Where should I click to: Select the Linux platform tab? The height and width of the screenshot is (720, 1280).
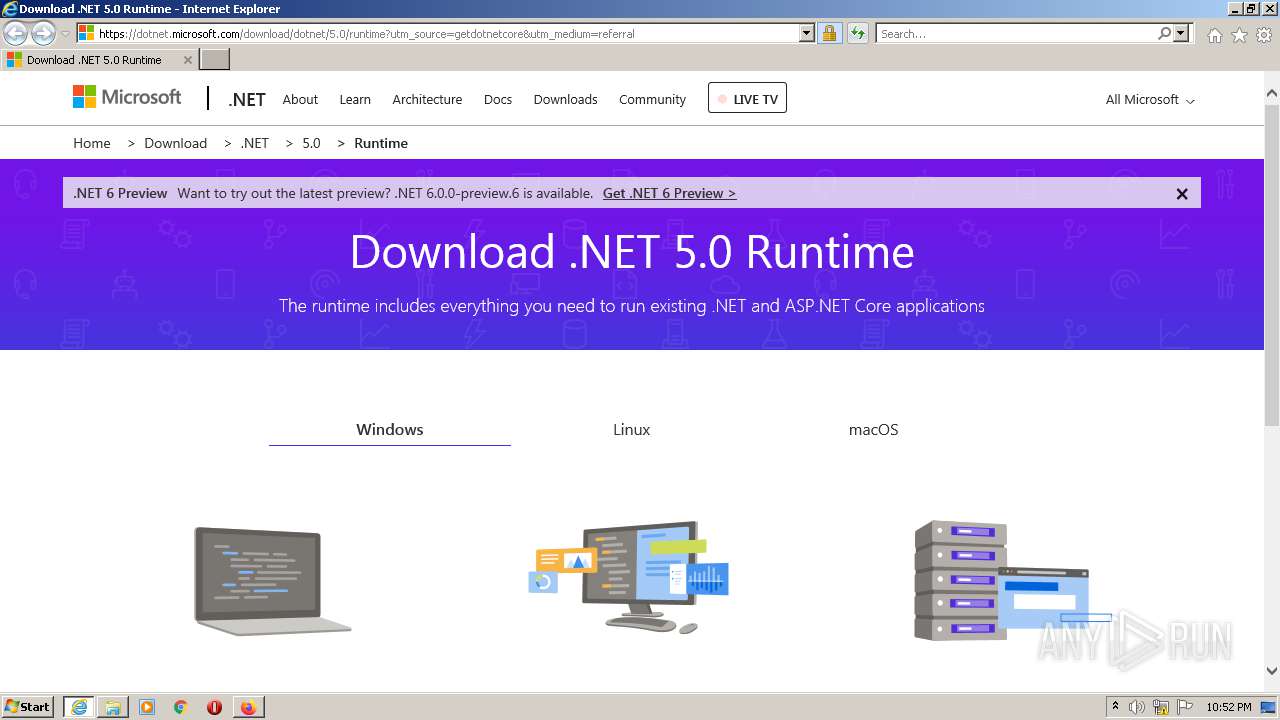point(632,429)
